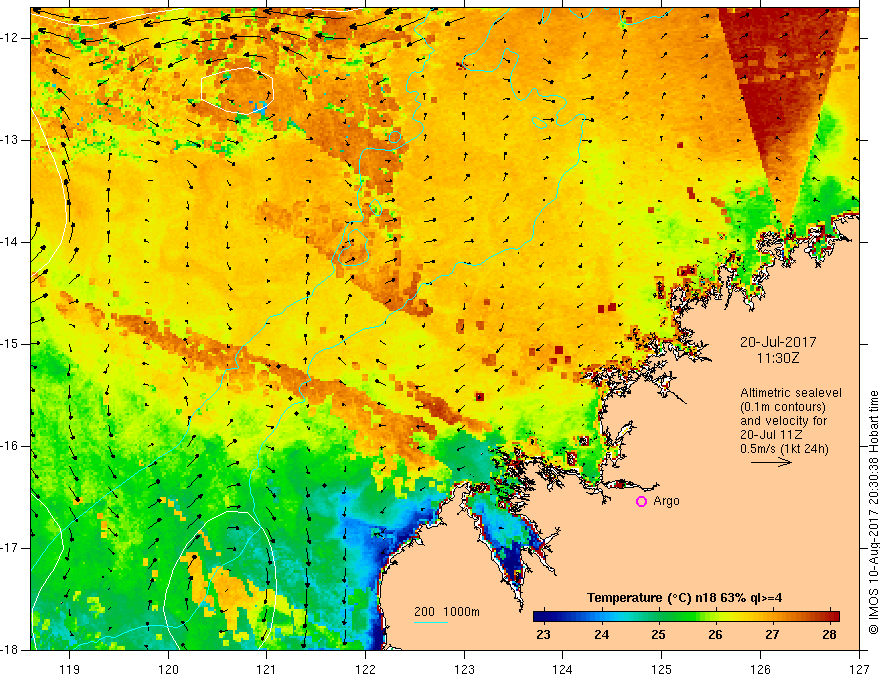This screenshot has height=680, width=880.
Task: Click the time text '11:30Z'
Action: [x=778, y=358]
